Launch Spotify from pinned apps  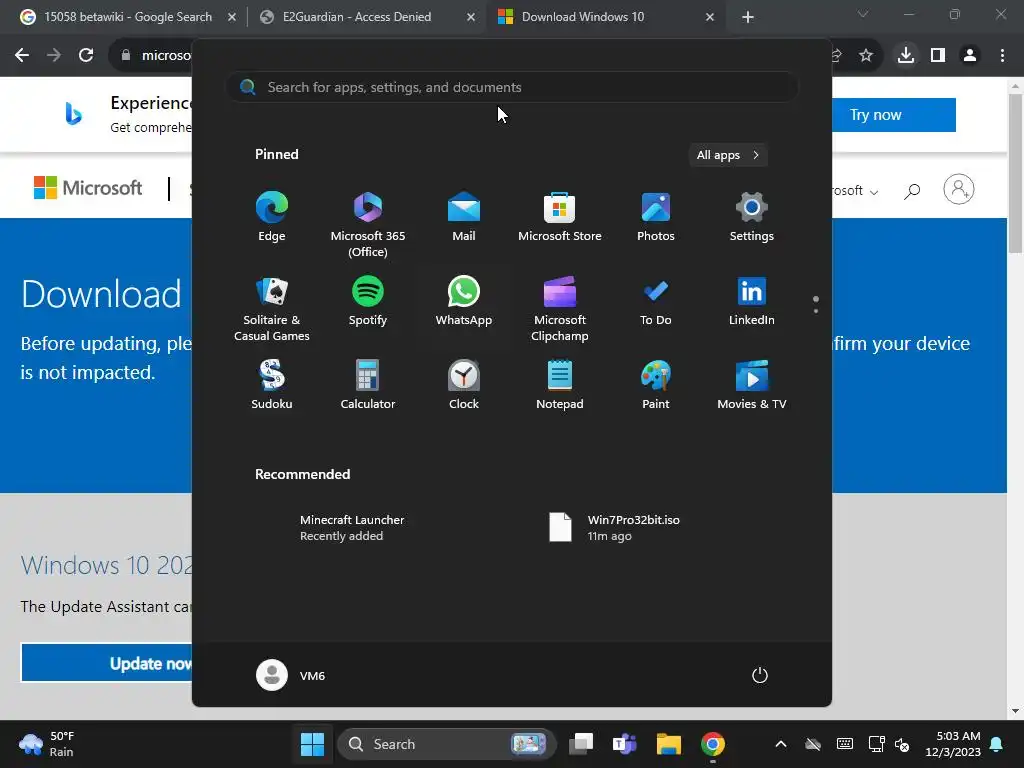[368, 301]
